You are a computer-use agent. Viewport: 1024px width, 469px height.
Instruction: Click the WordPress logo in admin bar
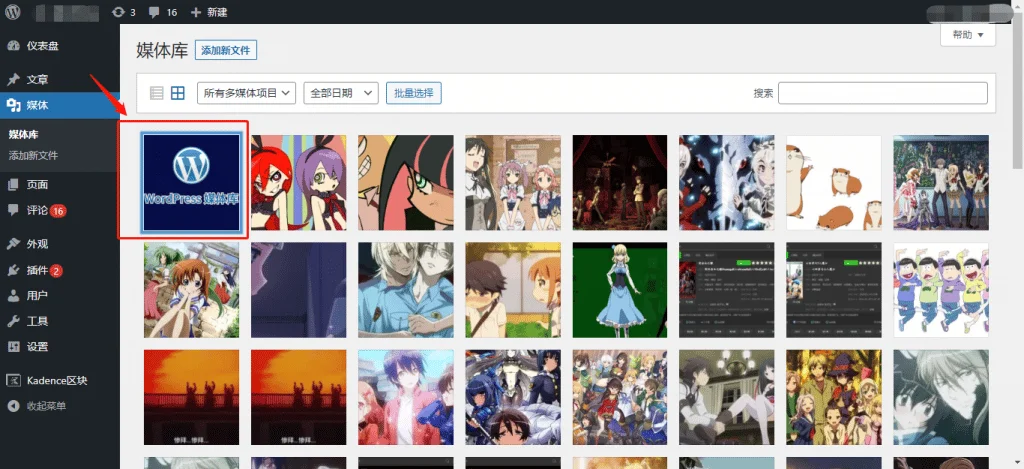[13, 12]
